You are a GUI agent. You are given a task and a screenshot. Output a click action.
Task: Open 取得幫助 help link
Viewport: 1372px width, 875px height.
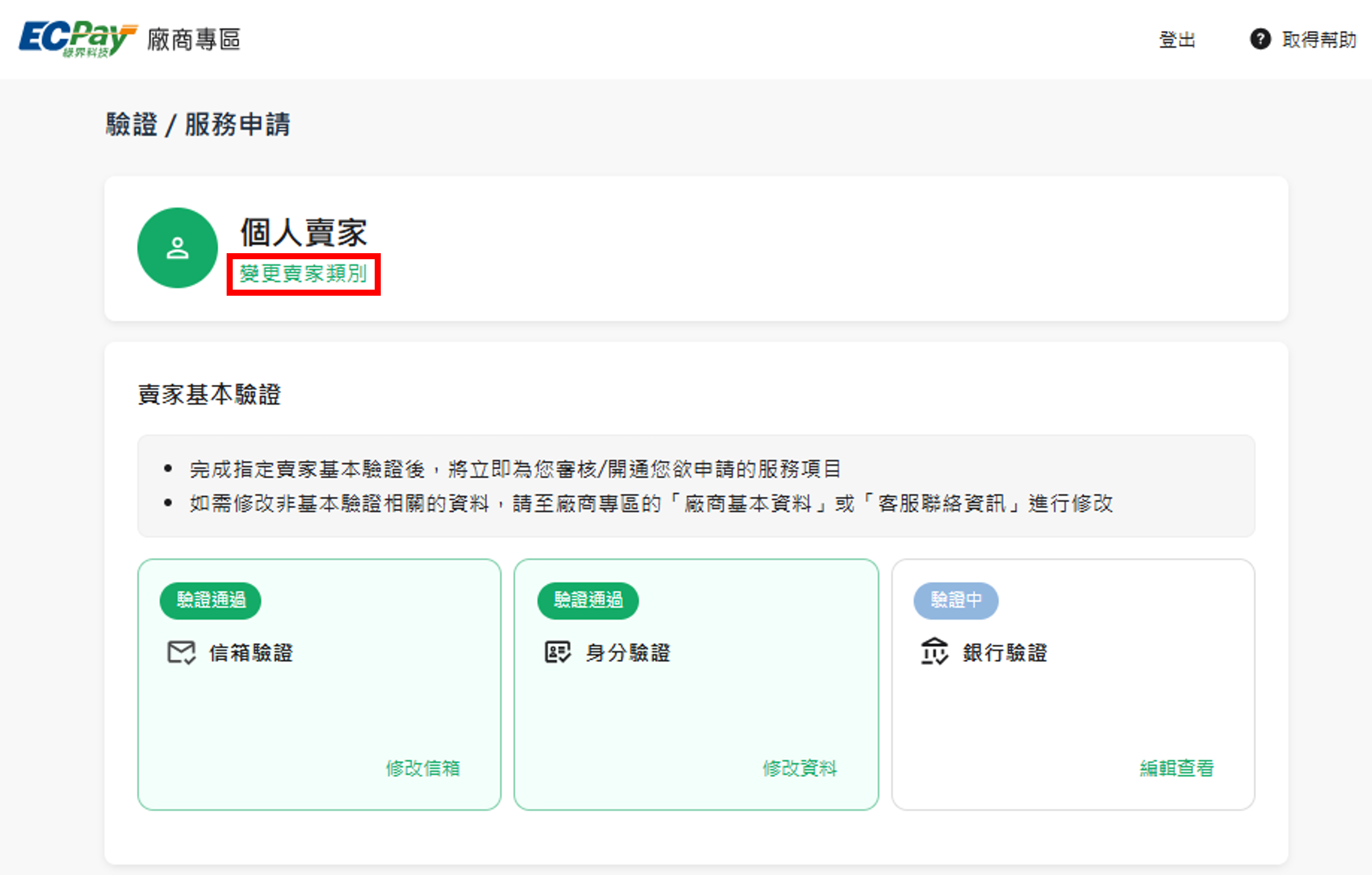[x=1319, y=40]
